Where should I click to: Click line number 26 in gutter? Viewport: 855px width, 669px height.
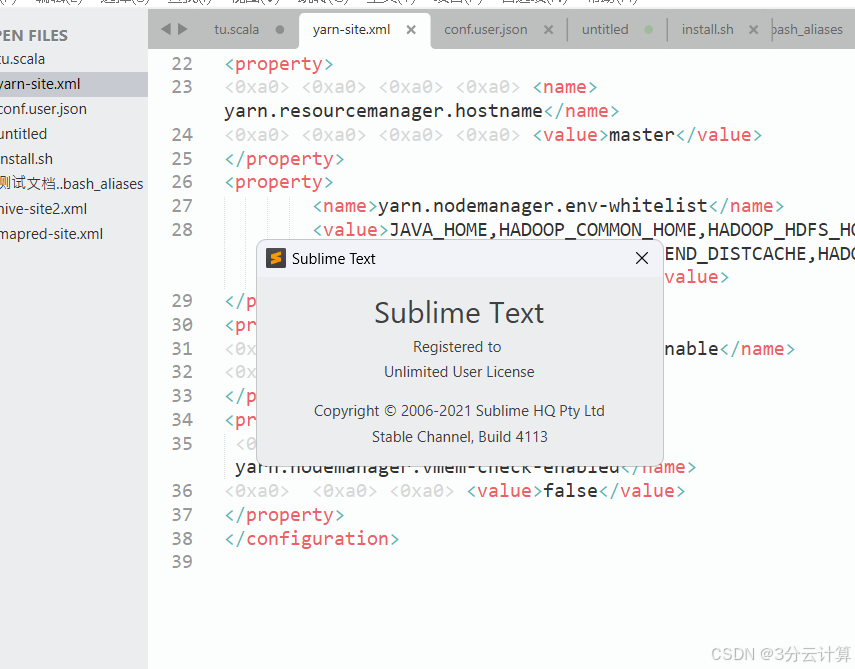click(x=182, y=182)
